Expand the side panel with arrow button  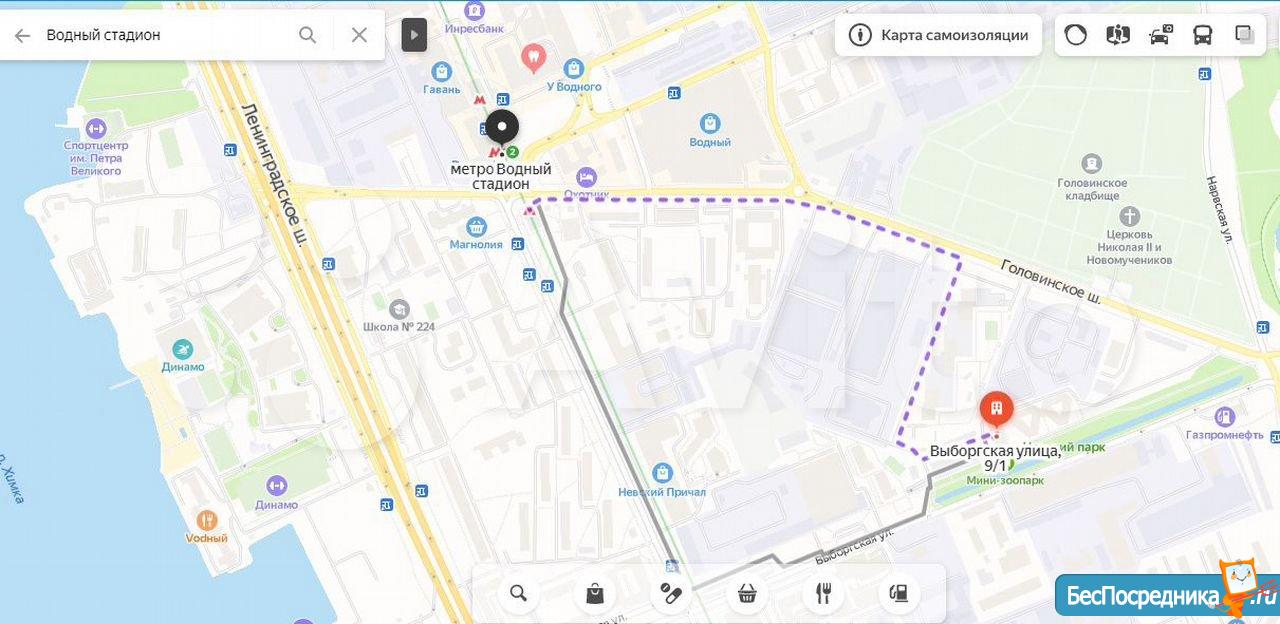pos(414,35)
